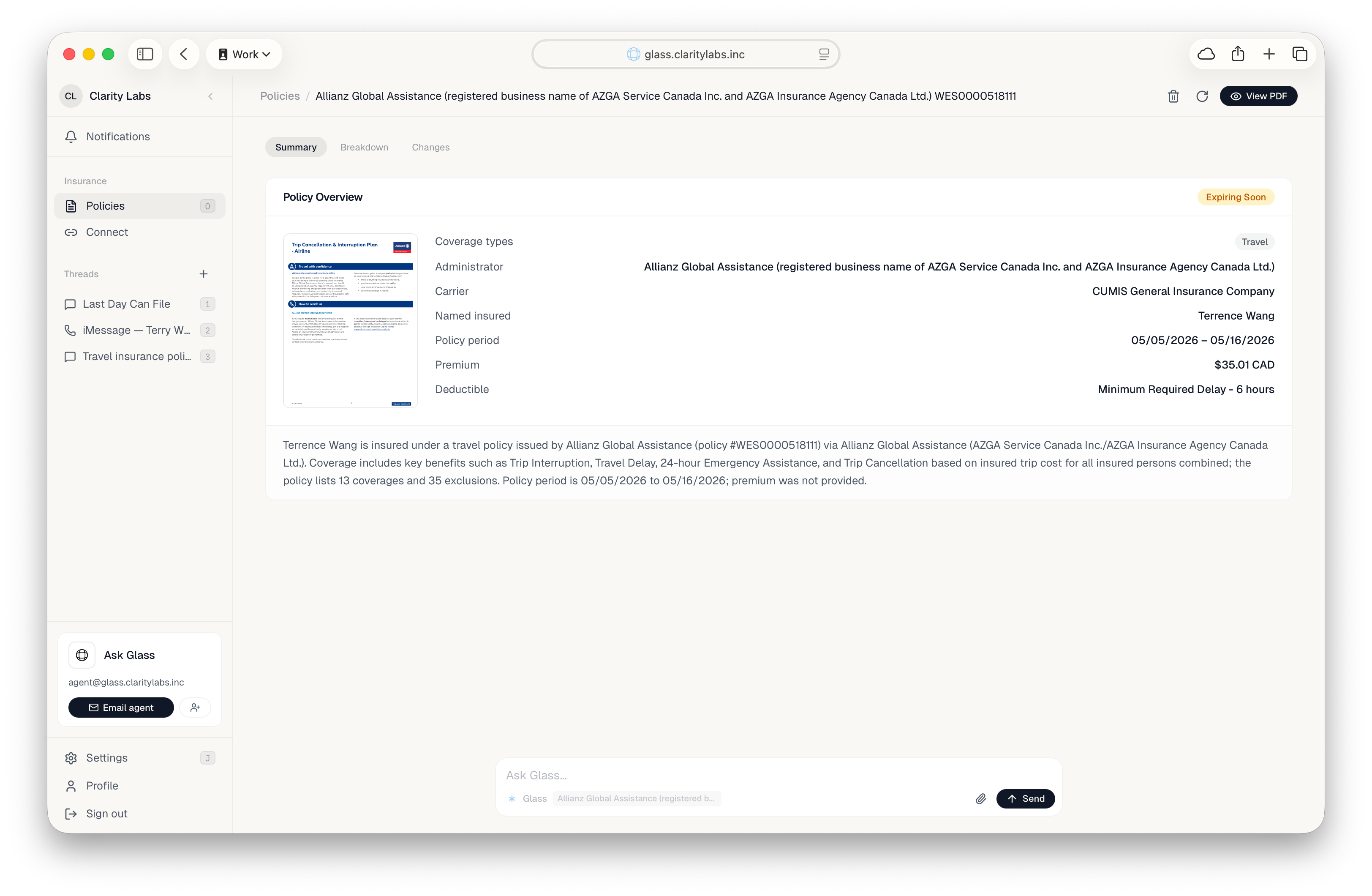Click the CUMIS General Insurance Company value
The width and height of the screenshot is (1372, 896).
point(1183,291)
